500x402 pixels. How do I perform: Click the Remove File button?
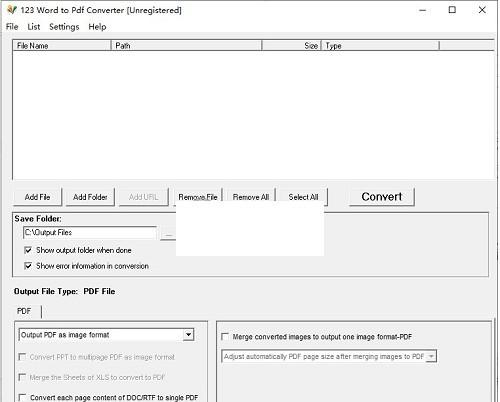pyautogui.click(x=198, y=197)
